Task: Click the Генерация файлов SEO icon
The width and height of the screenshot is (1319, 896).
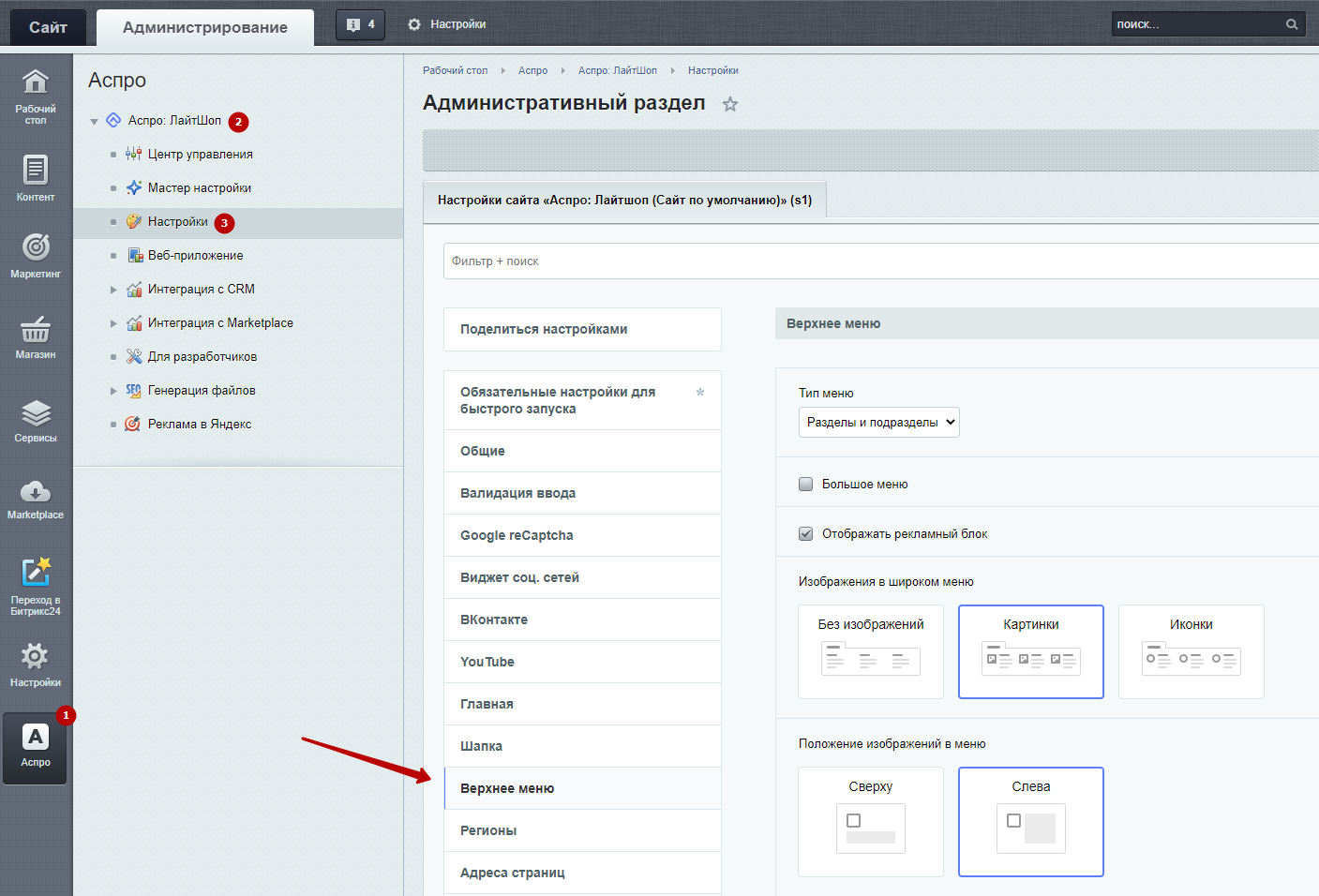Action: pyautogui.click(x=134, y=390)
